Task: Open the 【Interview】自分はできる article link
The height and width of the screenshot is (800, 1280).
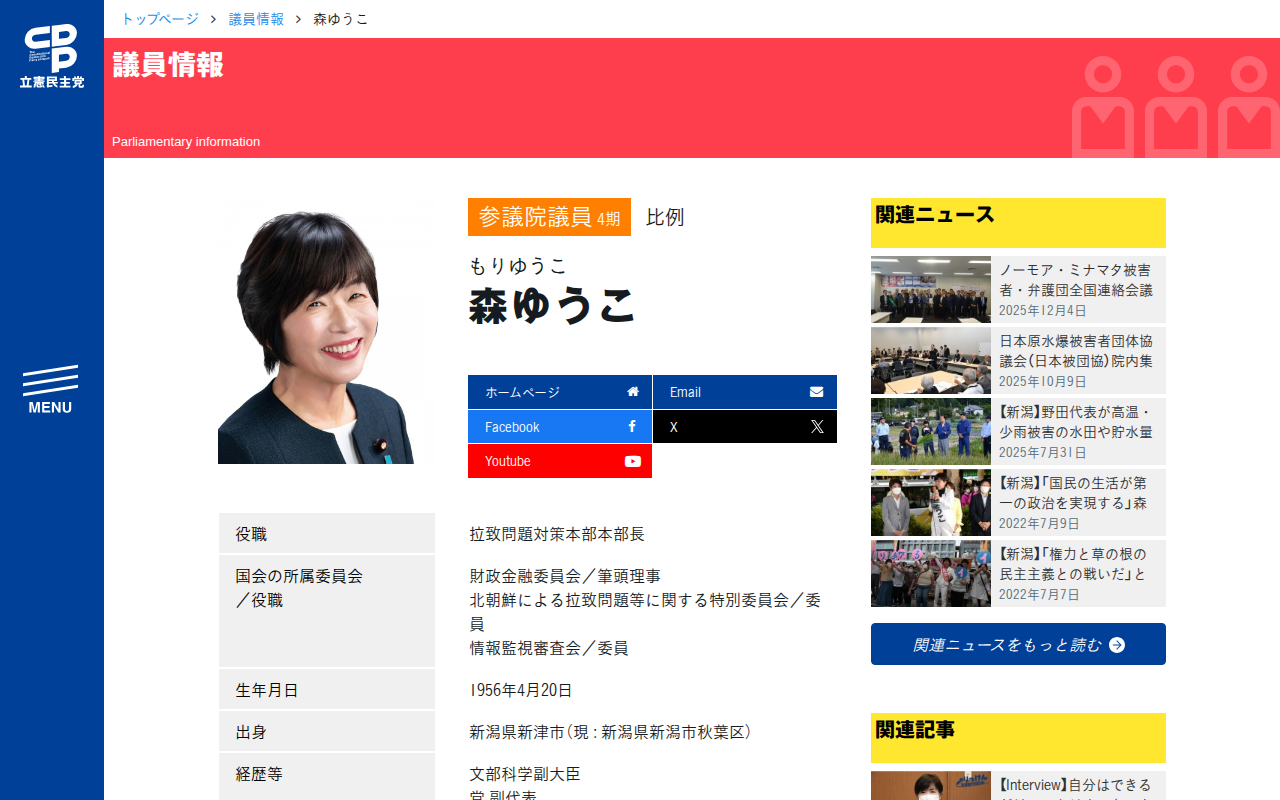Action: pos(1075,787)
